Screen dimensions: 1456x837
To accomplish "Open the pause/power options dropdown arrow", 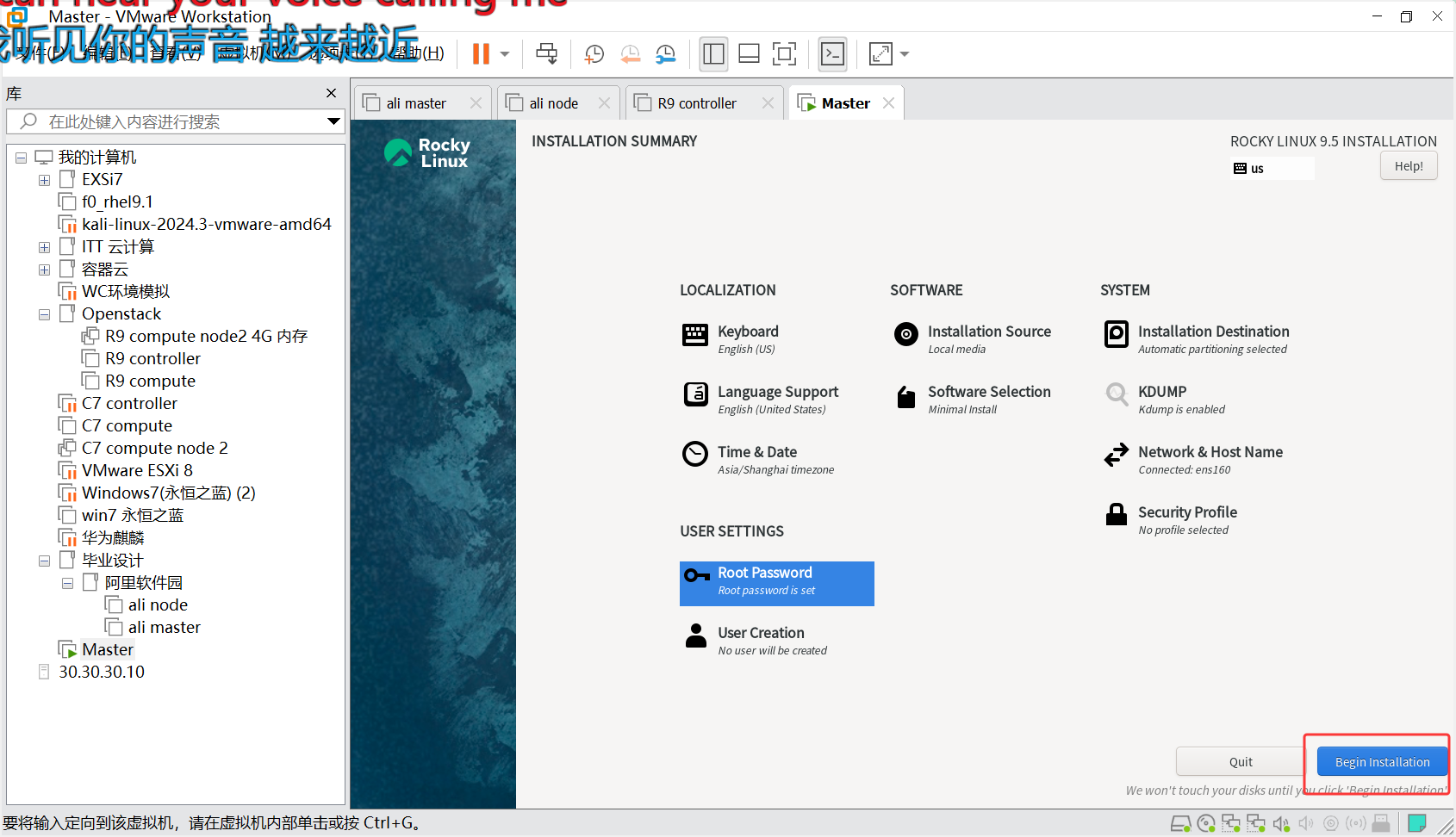I will click(505, 54).
